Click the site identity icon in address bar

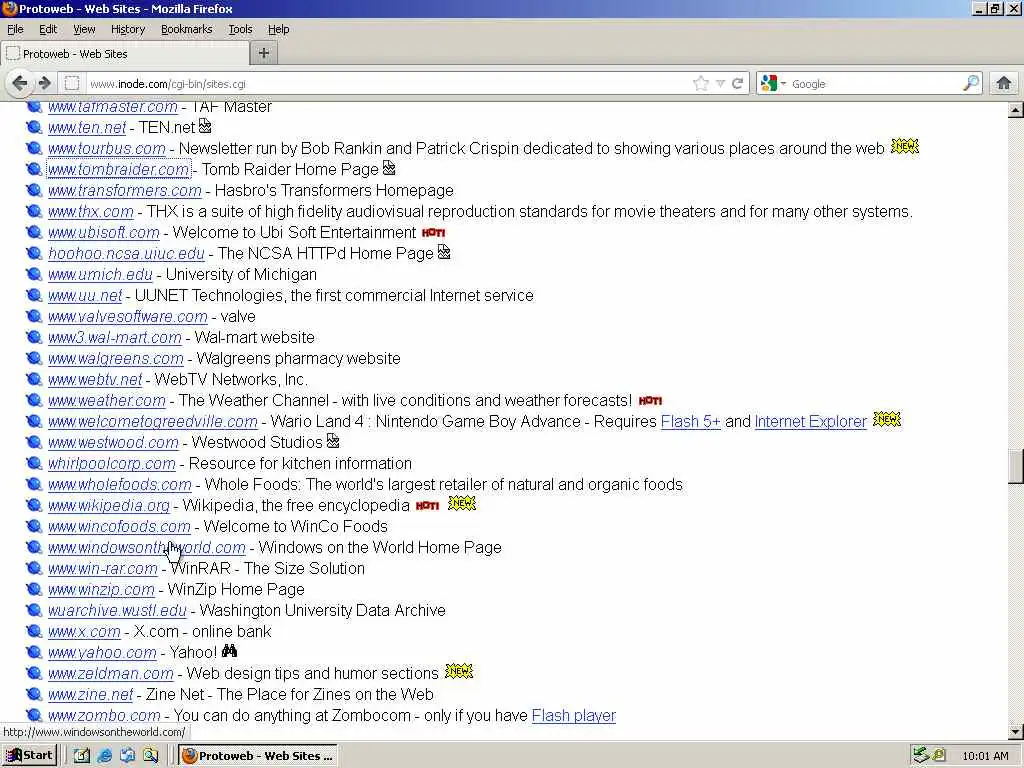(x=72, y=84)
